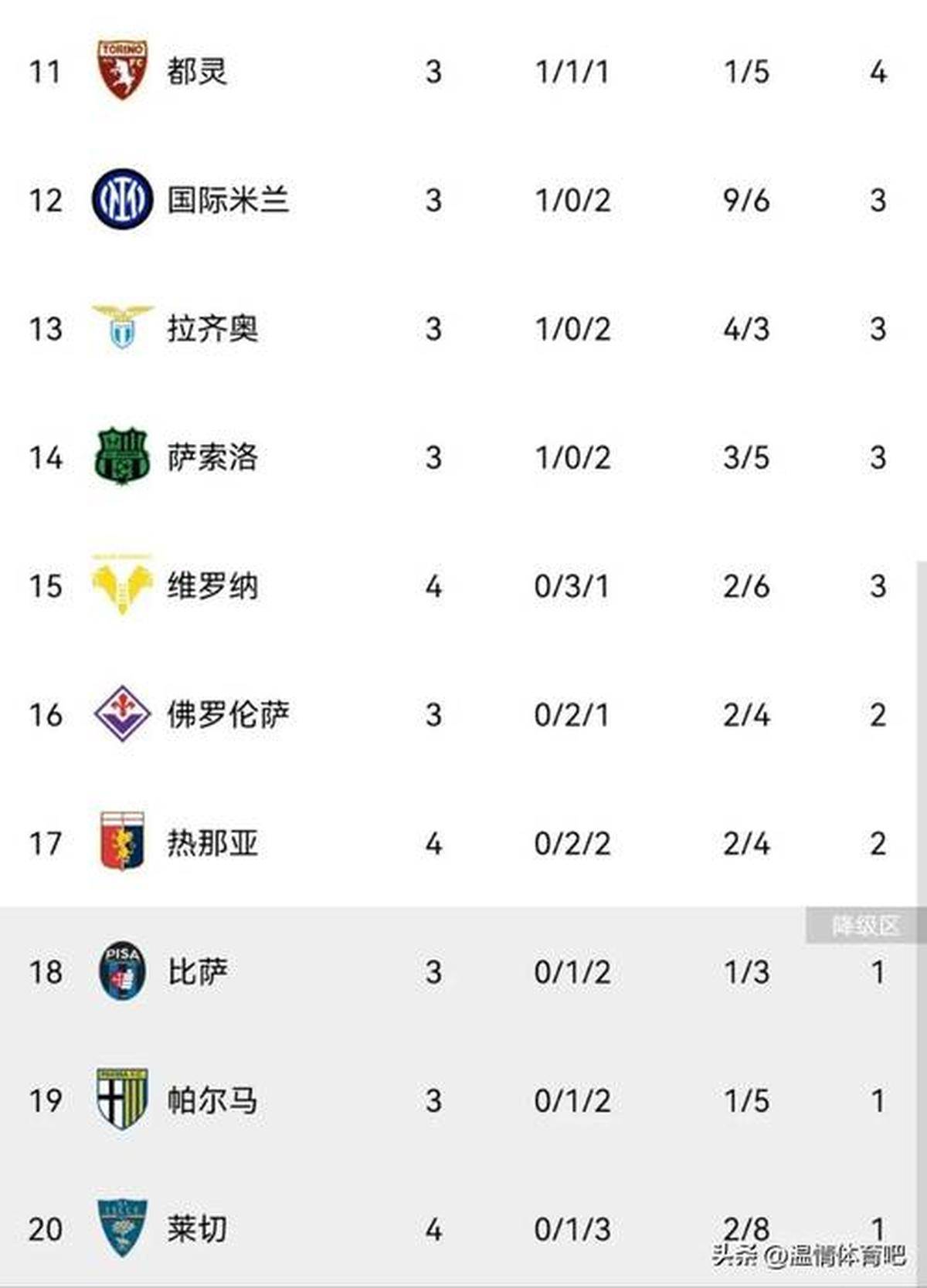Open team 都灵 in row 11
Viewport: 927px width, 1288px height.
click(197, 72)
